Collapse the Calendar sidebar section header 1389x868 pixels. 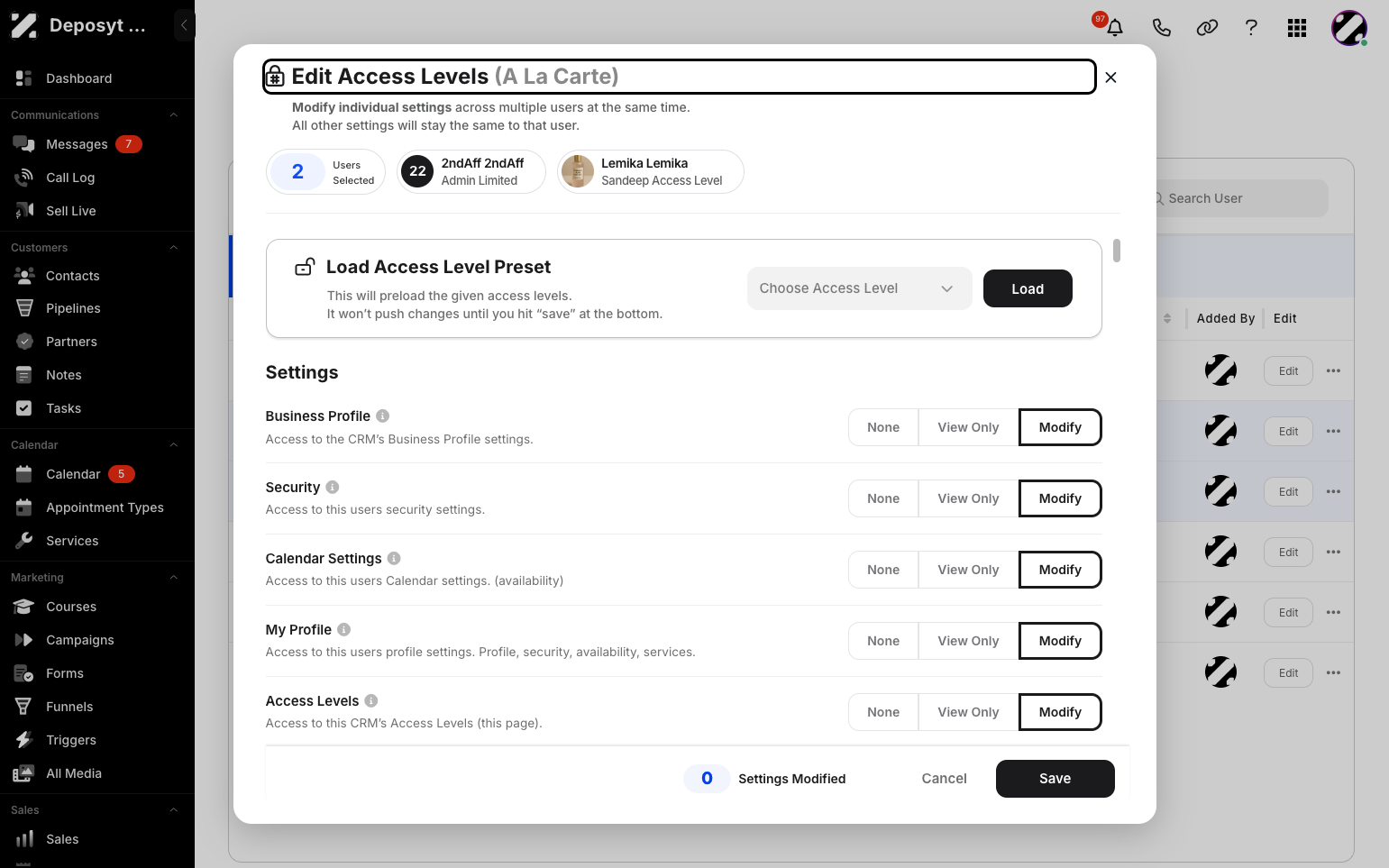pyautogui.click(x=174, y=445)
